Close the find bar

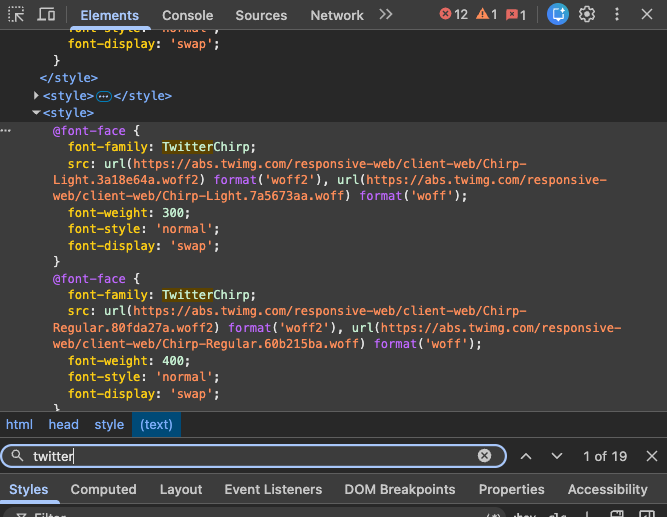(x=651, y=456)
